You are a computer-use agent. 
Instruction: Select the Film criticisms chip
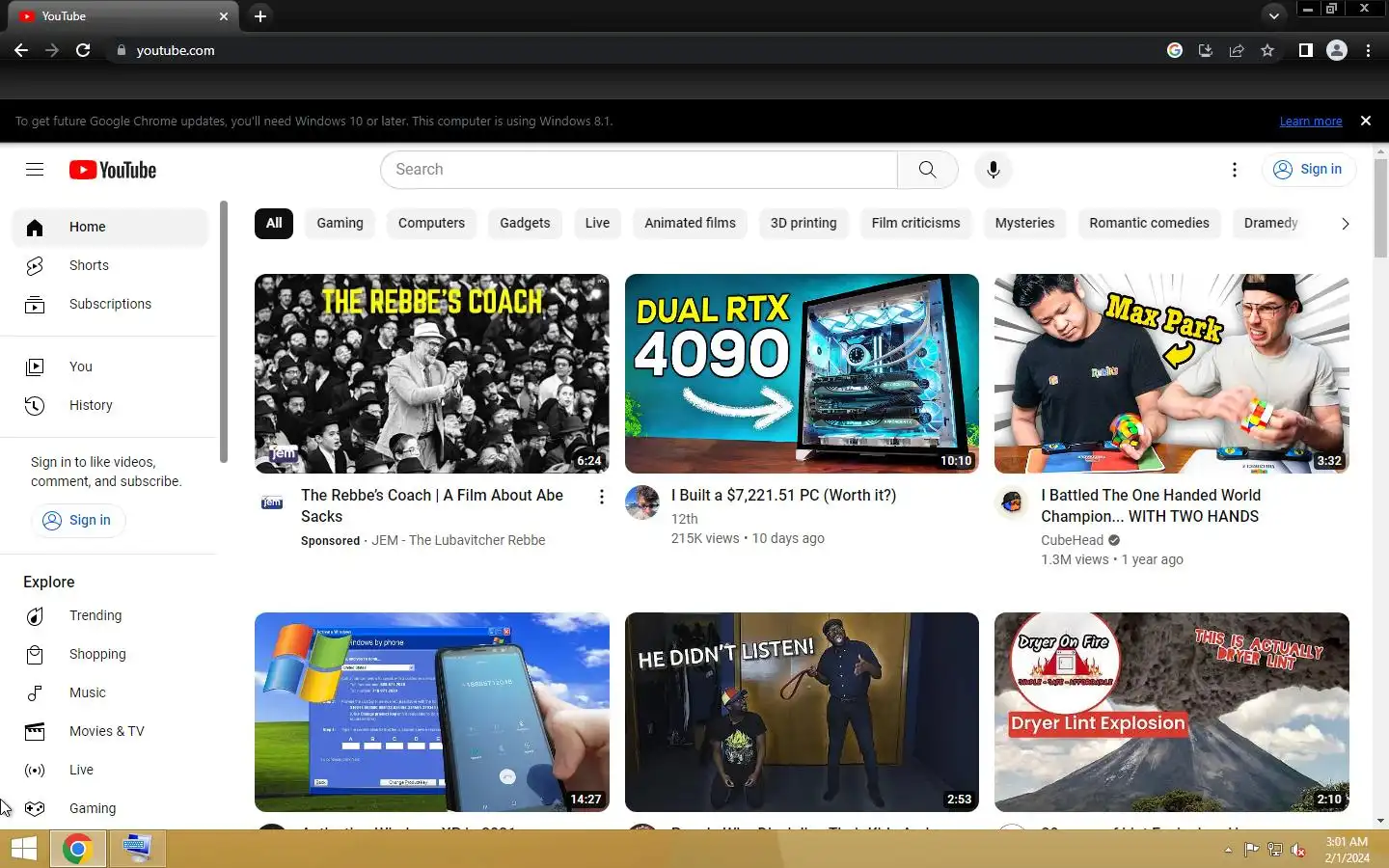[x=915, y=223]
